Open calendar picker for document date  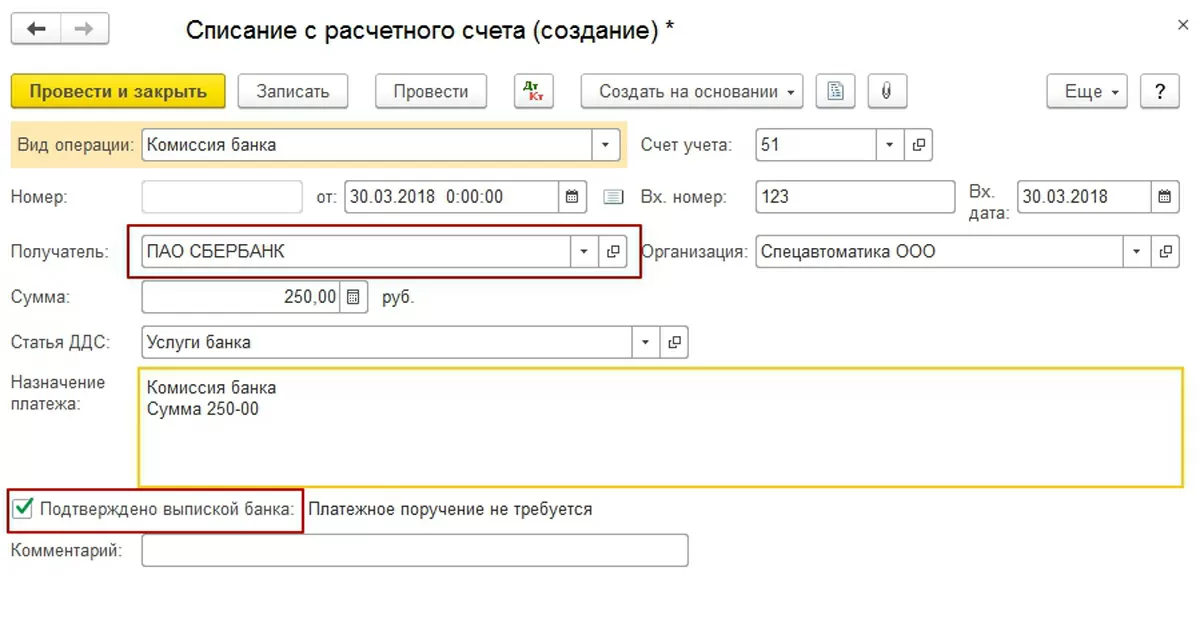click(571, 197)
